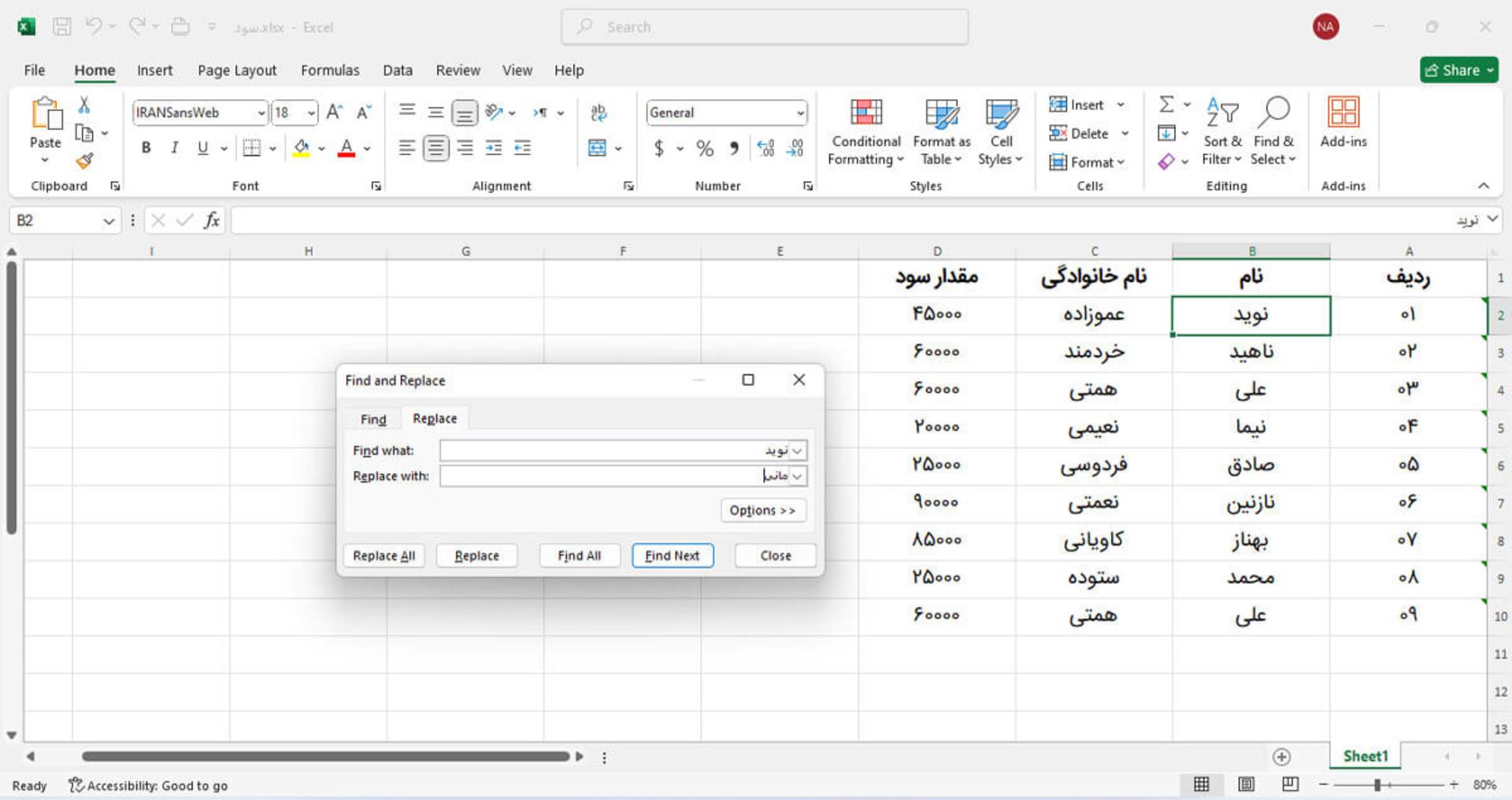
Task: Switch to the Data tab
Action: tap(398, 70)
